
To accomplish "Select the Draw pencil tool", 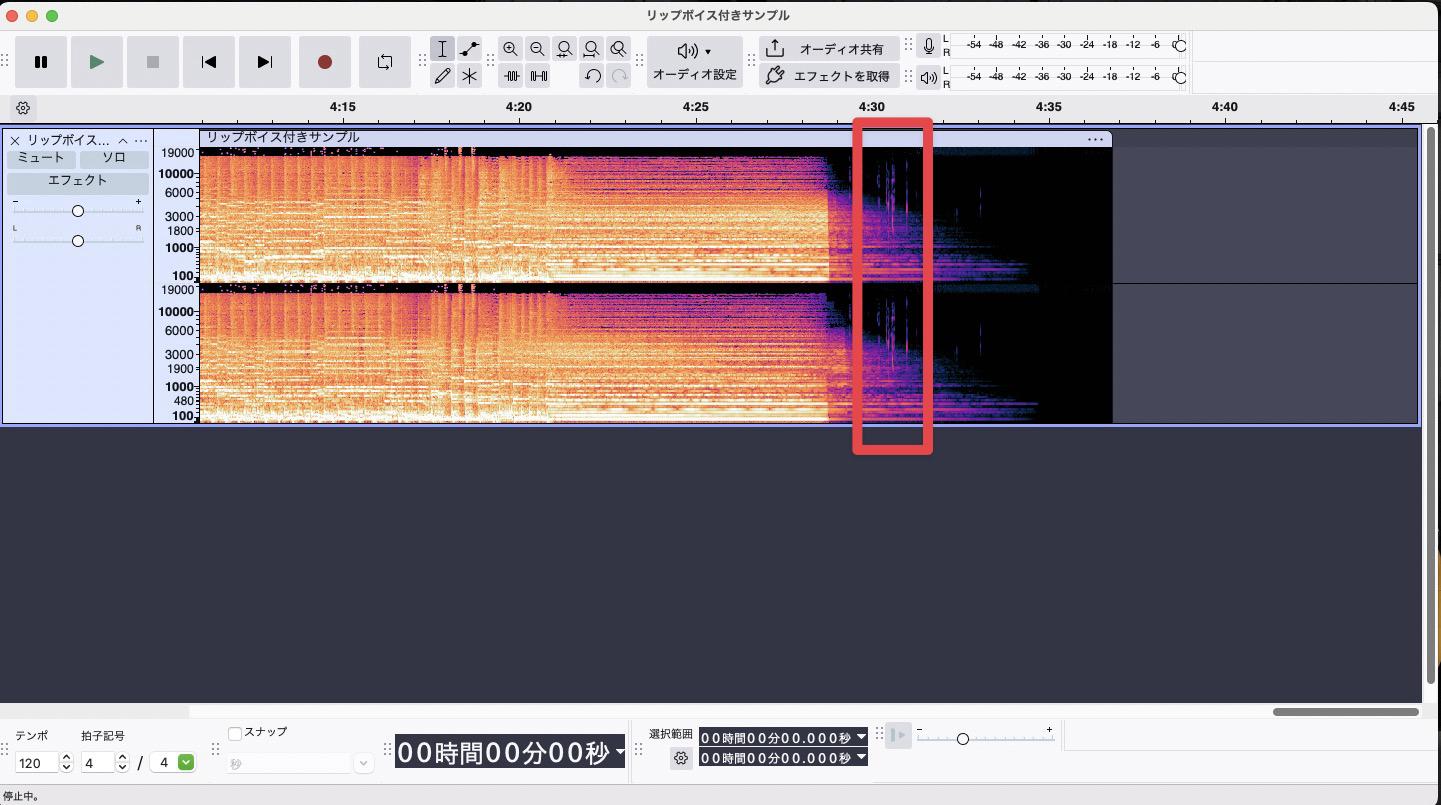I will (x=442, y=76).
